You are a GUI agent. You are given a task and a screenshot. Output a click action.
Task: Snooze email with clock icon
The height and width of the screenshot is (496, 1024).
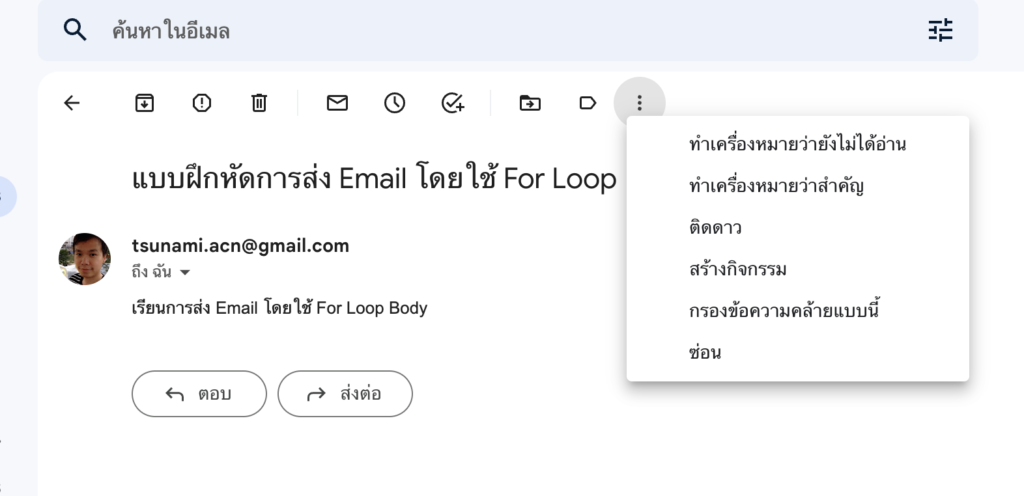point(394,103)
